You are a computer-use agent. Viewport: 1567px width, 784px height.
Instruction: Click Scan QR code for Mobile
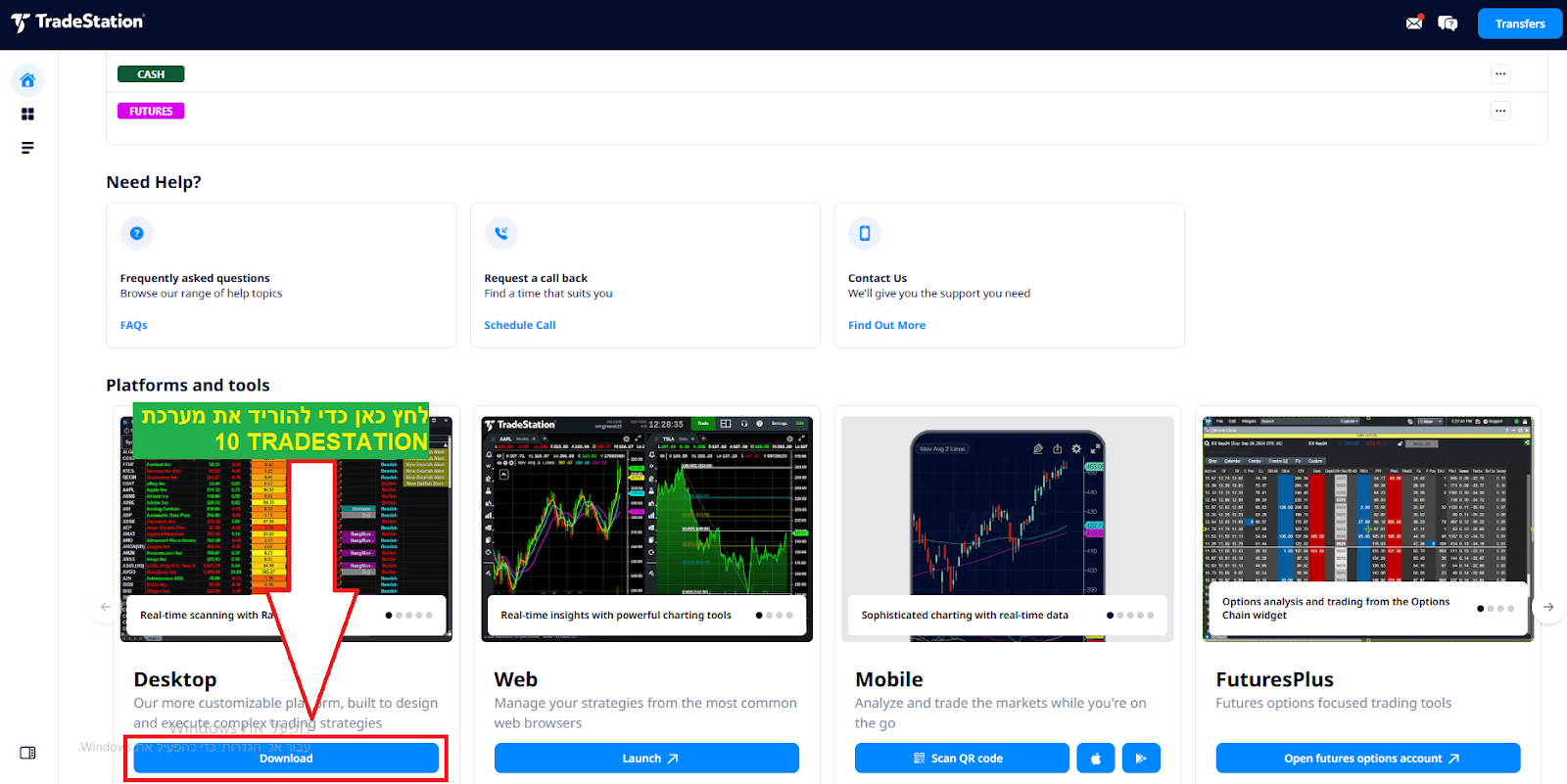(x=962, y=759)
